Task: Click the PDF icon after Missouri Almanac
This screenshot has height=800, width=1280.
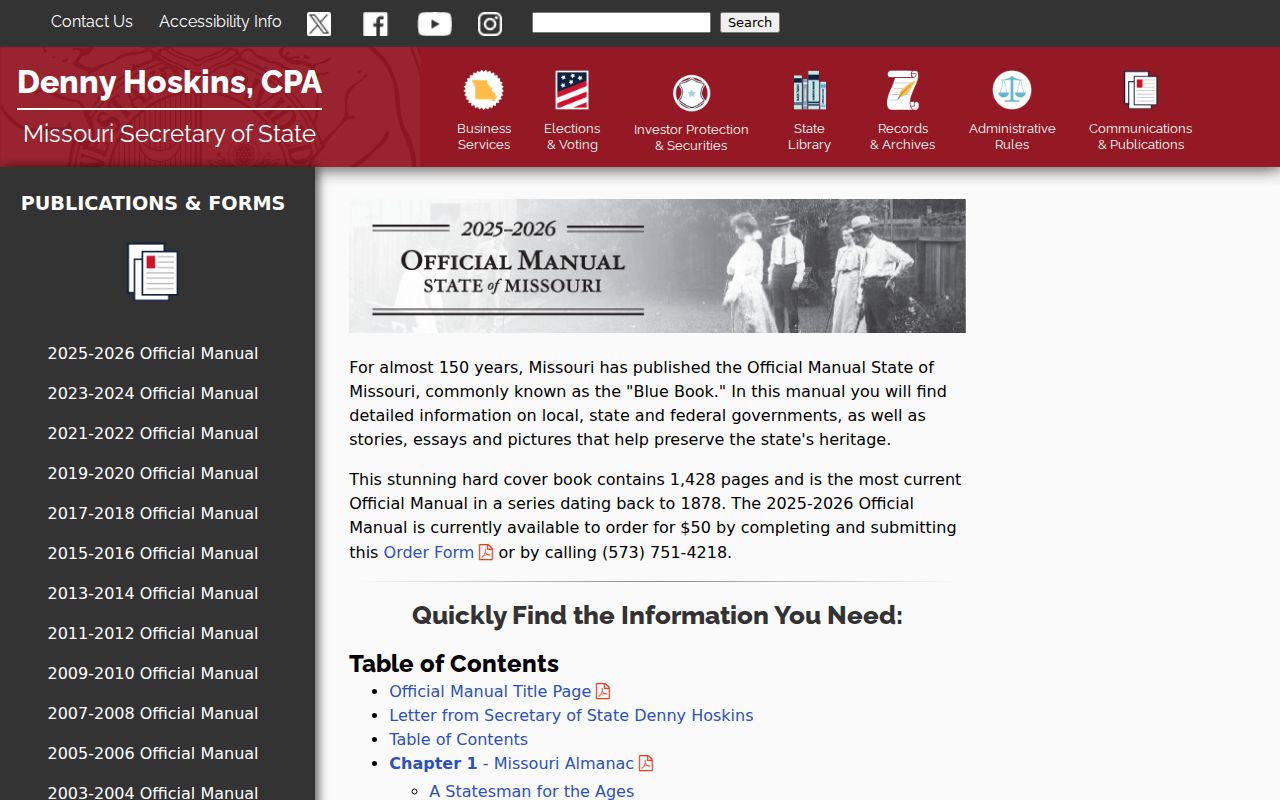Action: [x=646, y=763]
